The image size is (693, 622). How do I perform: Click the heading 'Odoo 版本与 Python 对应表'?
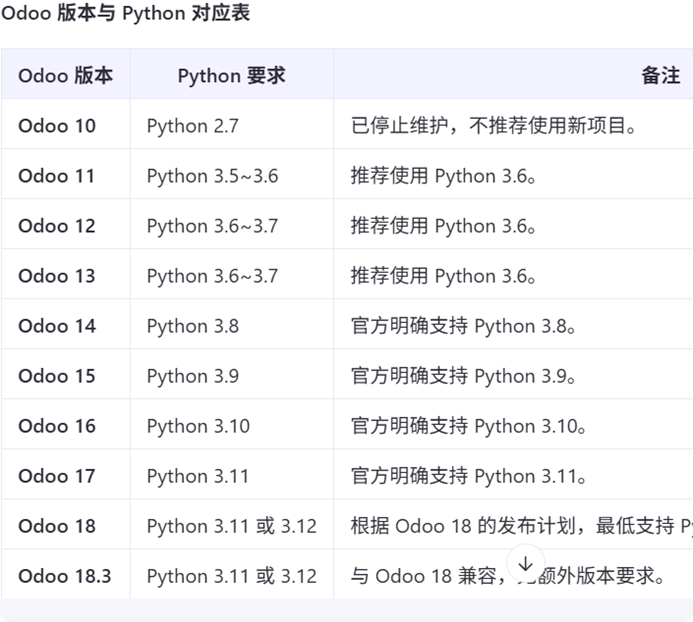pyautogui.click(x=126, y=13)
